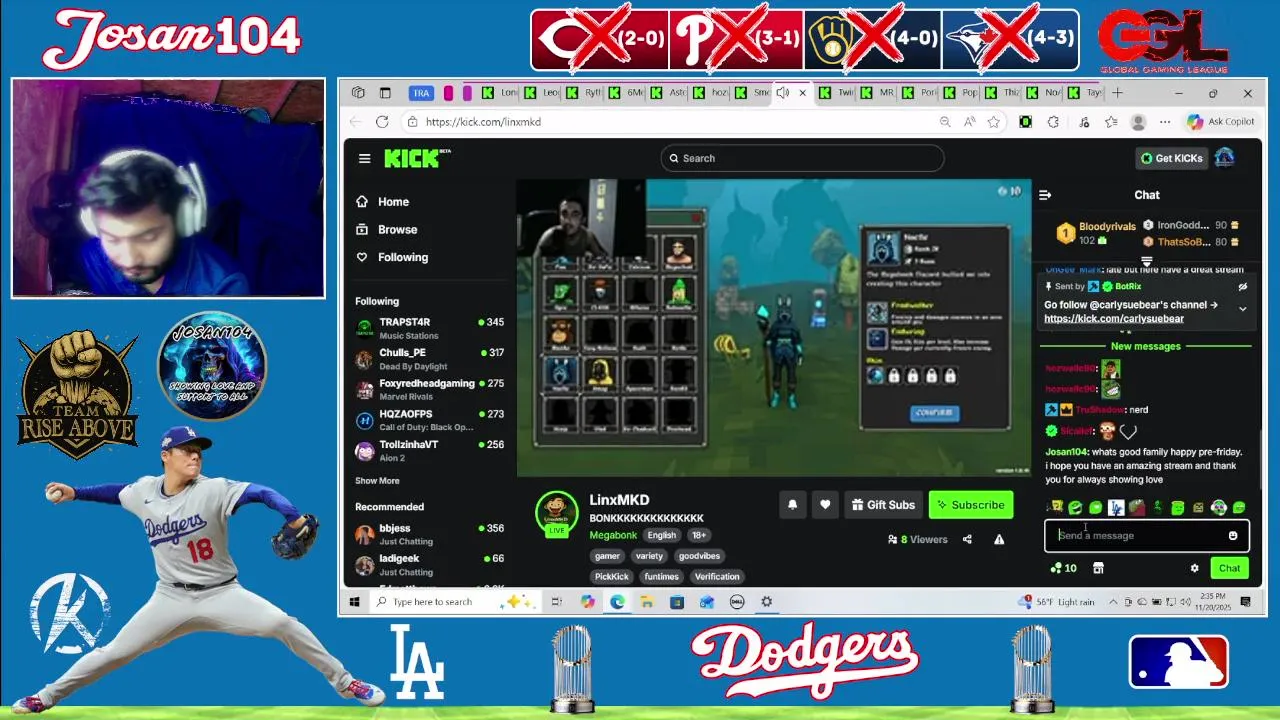Click the variety tag
Viewport: 1280px width, 720px height.
pyautogui.click(x=649, y=556)
